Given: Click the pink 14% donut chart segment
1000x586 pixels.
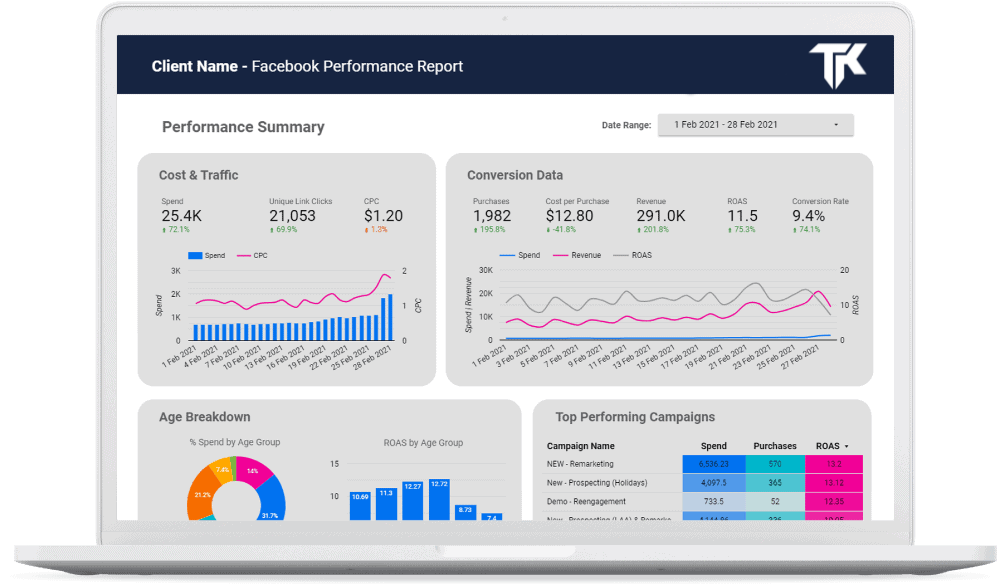Looking at the screenshot, I should (x=253, y=473).
